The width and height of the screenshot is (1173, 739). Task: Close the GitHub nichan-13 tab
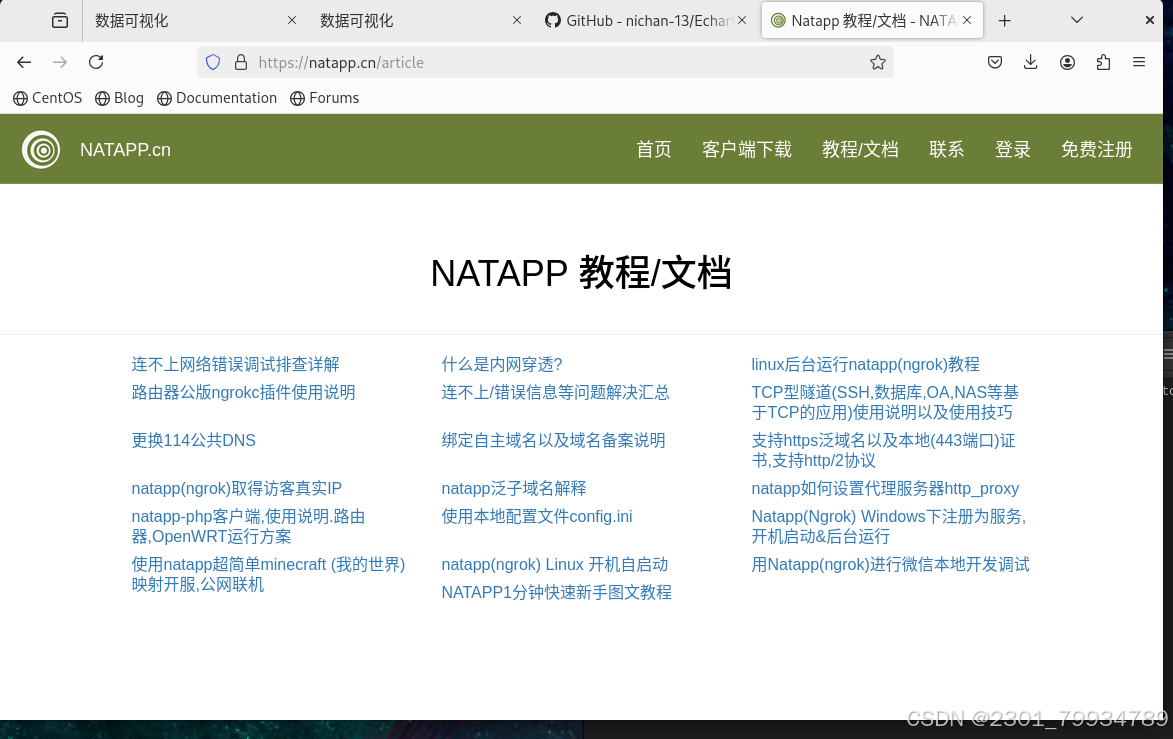742,20
